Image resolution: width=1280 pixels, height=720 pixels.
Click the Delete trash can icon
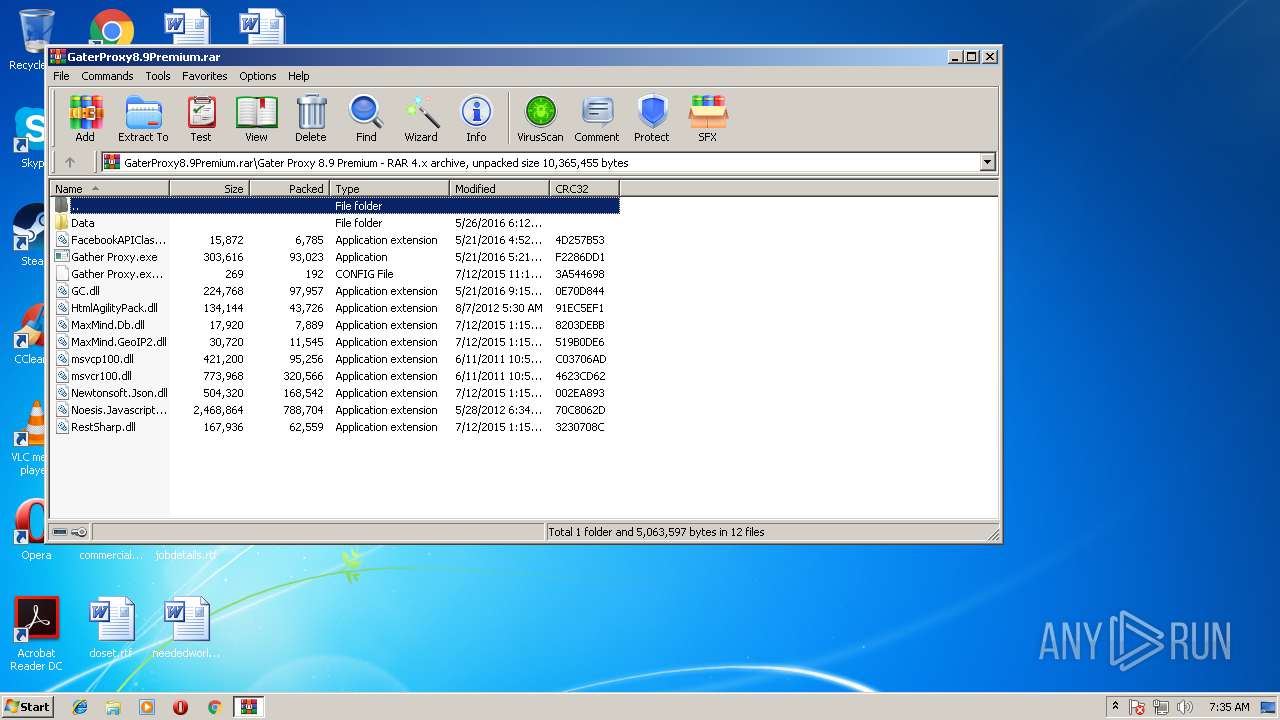pyautogui.click(x=311, y=119)
